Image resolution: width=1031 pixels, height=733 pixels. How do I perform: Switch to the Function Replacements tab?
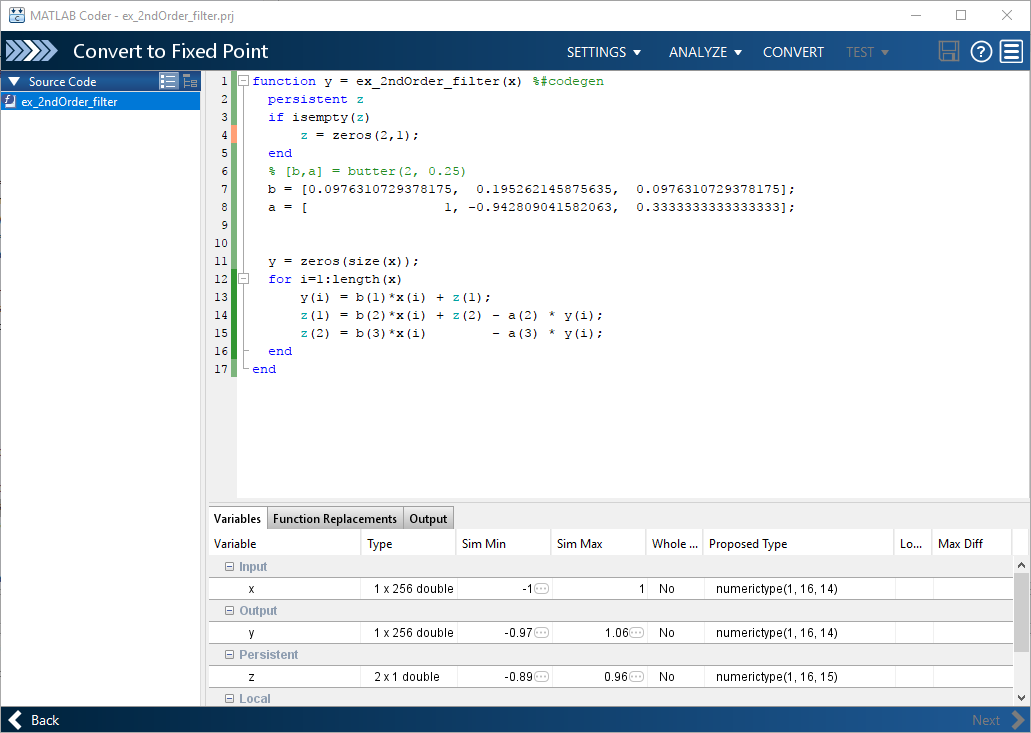click(x=335, y=519)
